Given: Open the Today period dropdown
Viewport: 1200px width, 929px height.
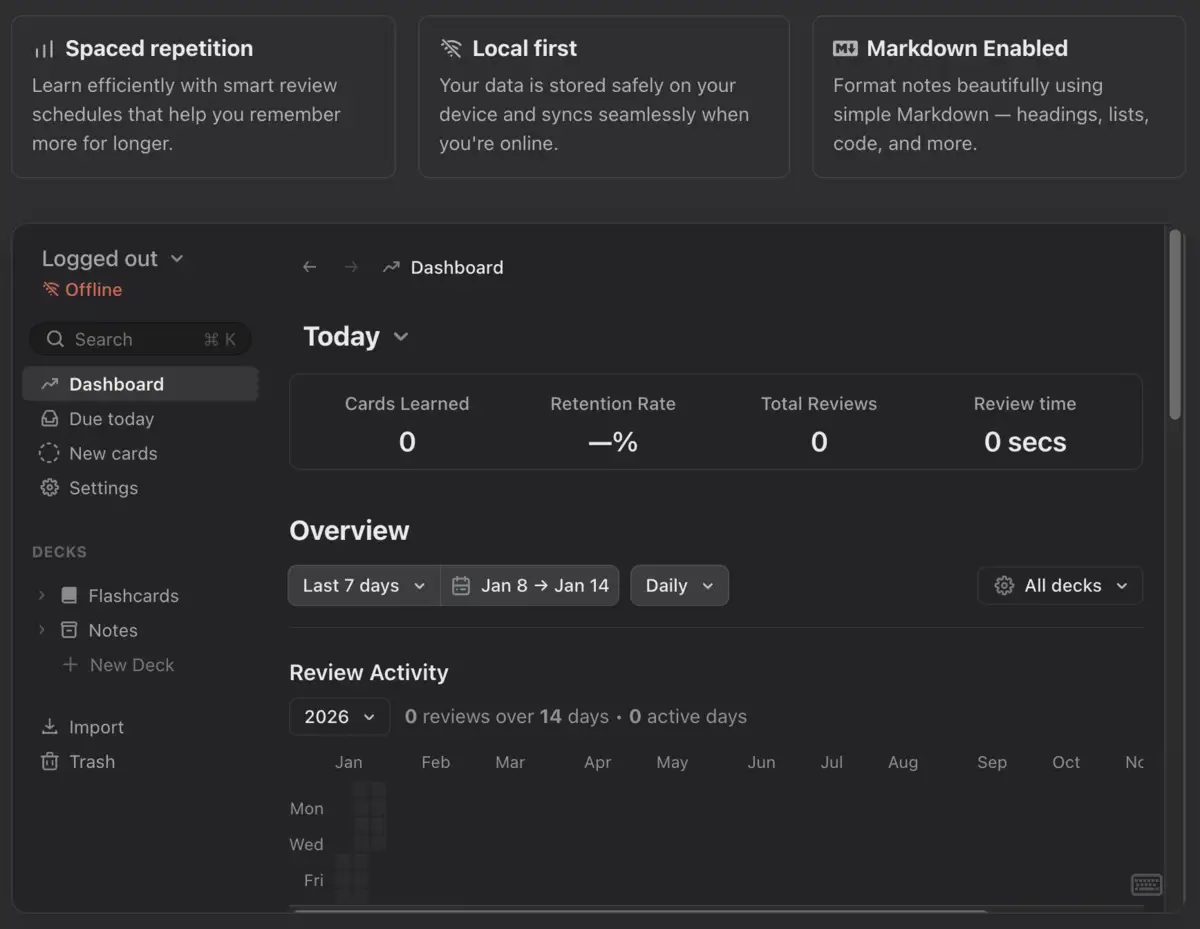Looking at the screenshot, I should tap(356, 337).
